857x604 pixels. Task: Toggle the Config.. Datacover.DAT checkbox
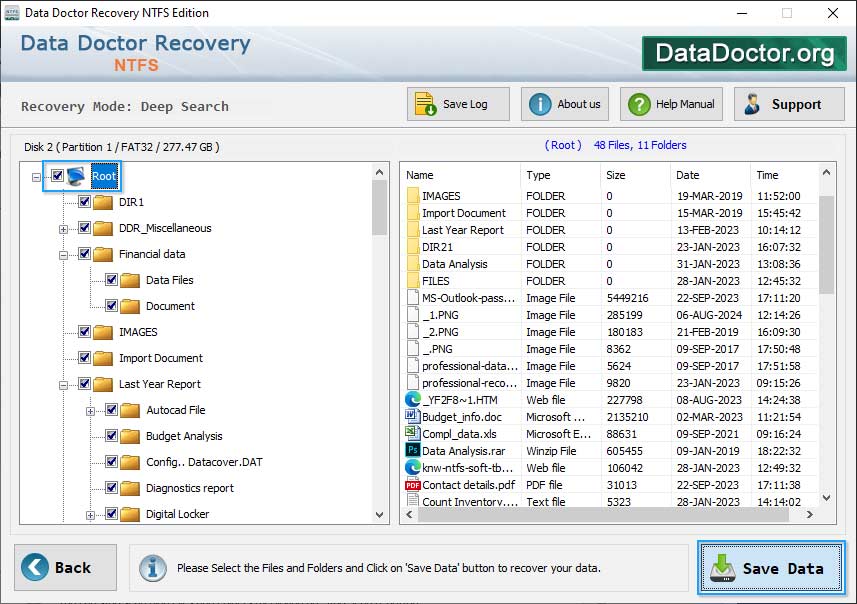tap(111, 462)
